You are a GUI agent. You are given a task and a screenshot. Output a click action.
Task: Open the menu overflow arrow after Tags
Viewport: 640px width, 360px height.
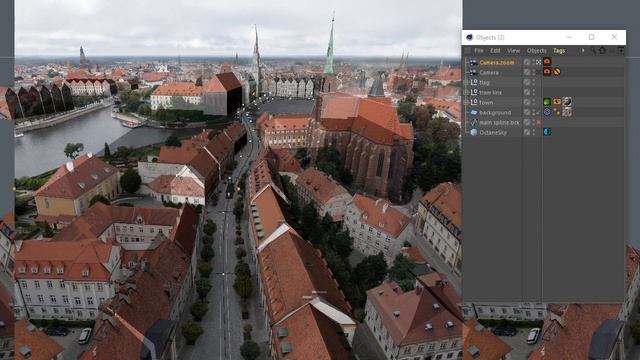coord(583,50)
